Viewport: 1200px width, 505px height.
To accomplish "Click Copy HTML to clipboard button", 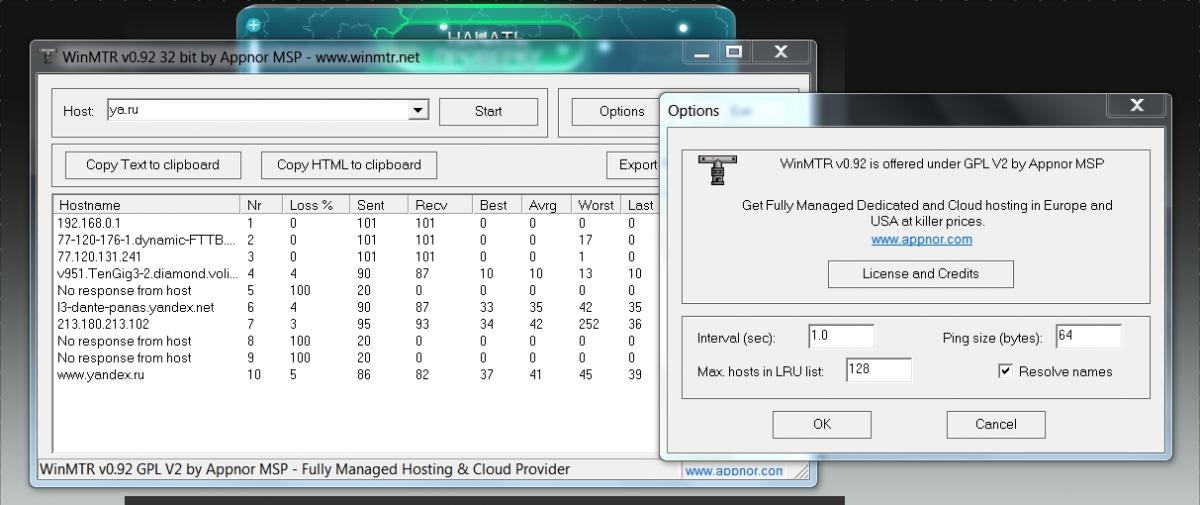I will (x=349, y=165).
